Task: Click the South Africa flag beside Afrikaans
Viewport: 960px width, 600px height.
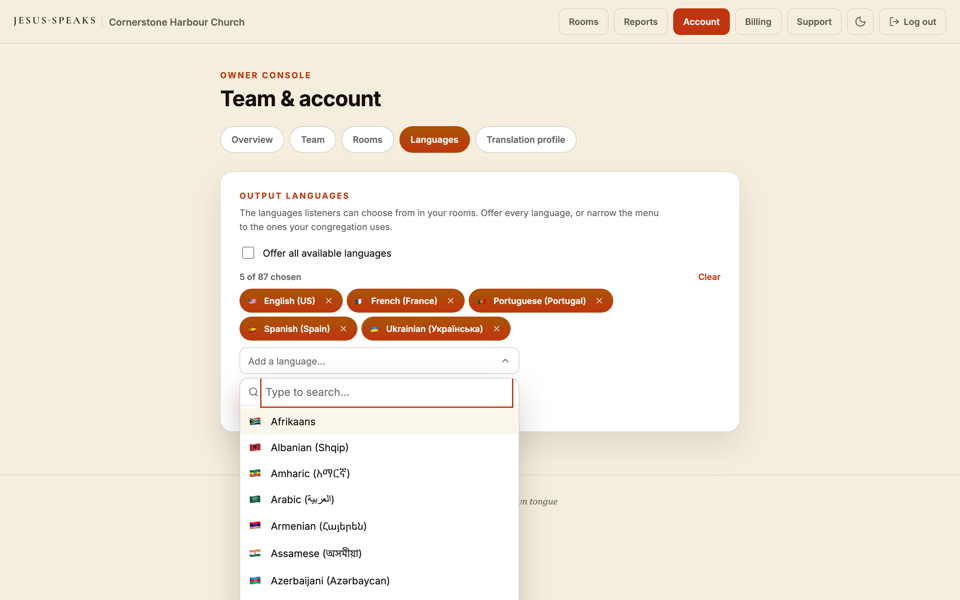Action: [x=255, y=421]
